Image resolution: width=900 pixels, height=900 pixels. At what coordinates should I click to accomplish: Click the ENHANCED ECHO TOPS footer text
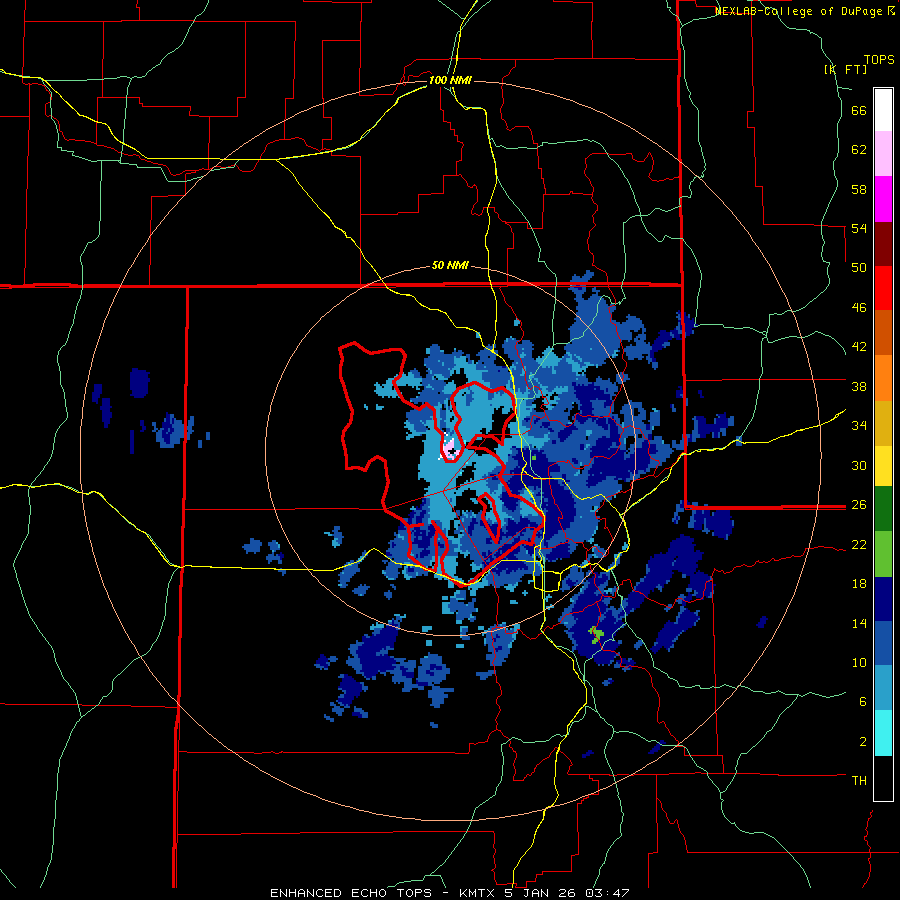(x=351, y=893)
